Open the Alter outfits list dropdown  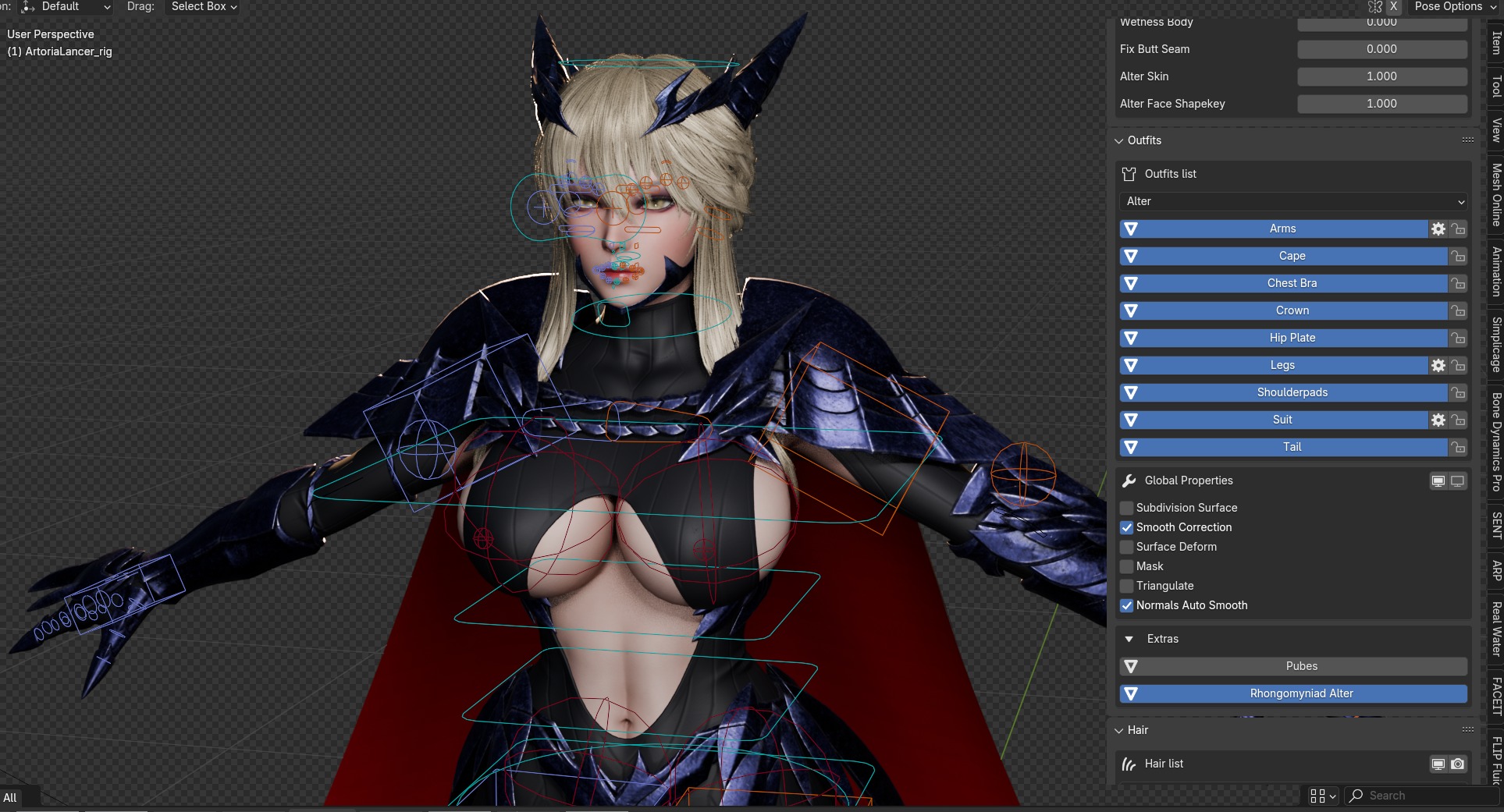[1294, 201]
